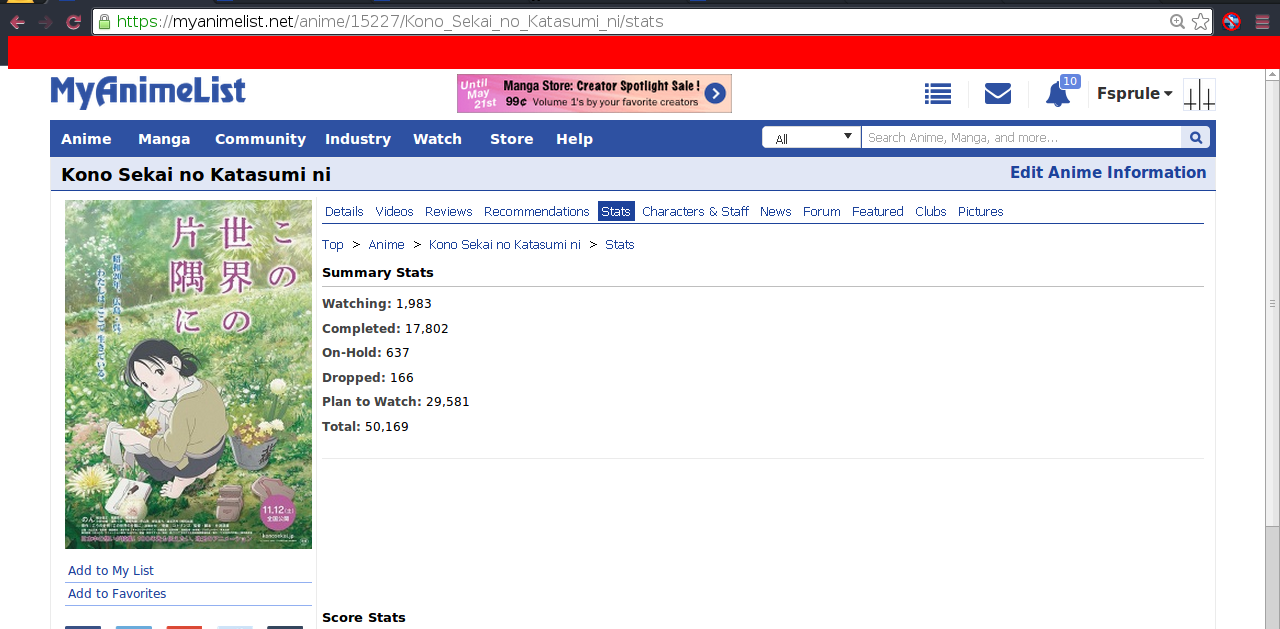1280x629 pixels.
Task: Click the search magnifier button
Action: [x=1195, y=137]
